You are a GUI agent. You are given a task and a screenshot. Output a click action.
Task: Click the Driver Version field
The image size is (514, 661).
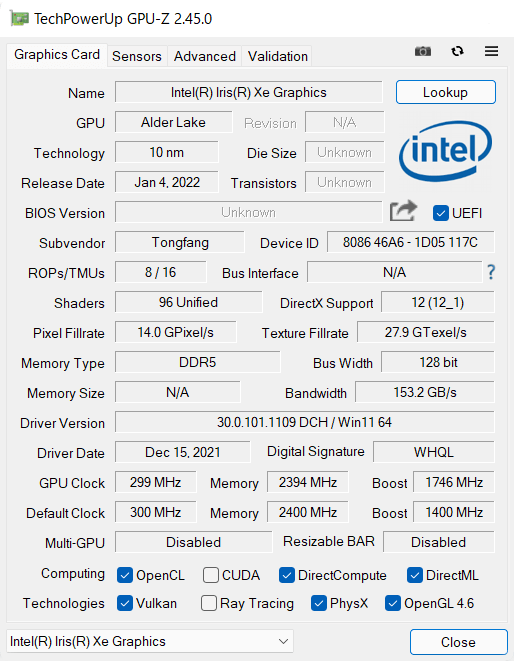304,422
